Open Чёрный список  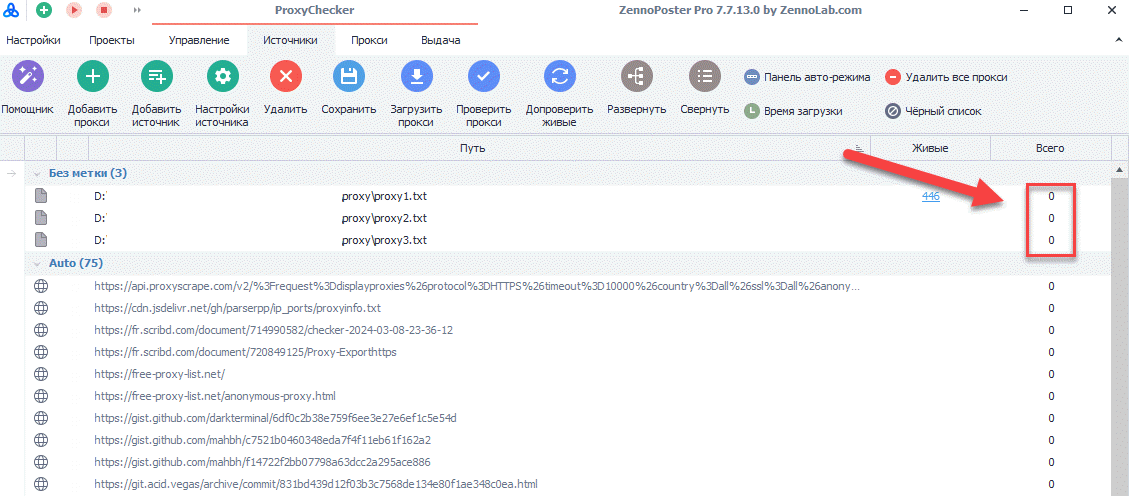[933, 111]
